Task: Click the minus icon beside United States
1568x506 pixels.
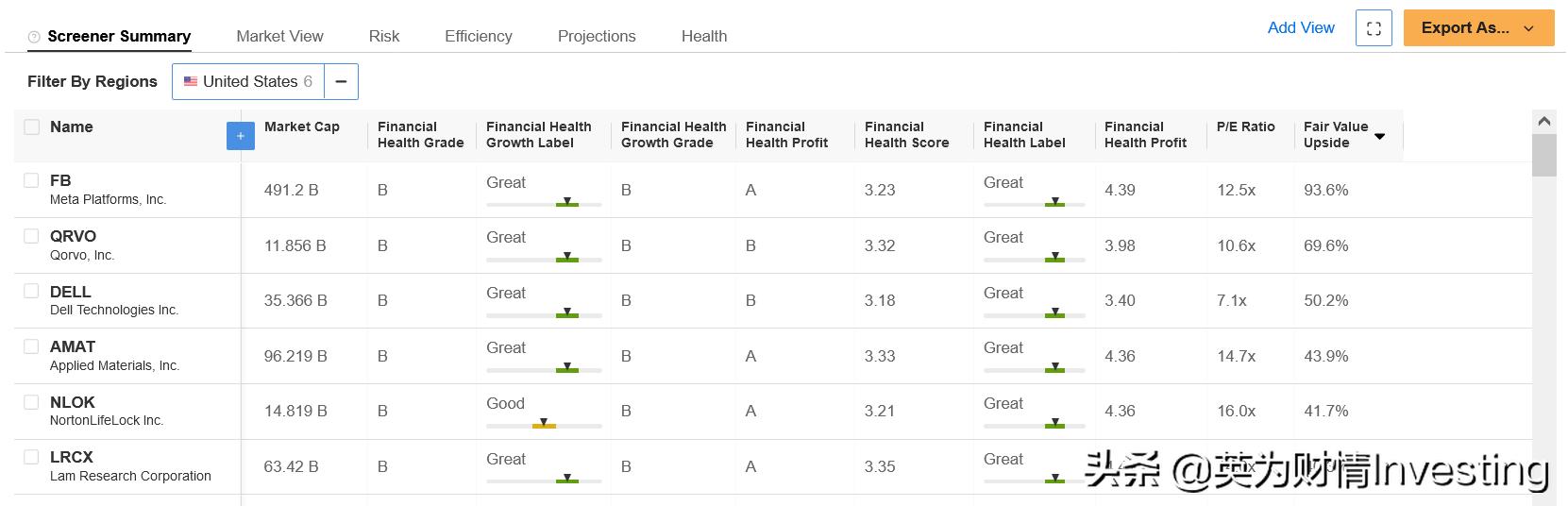Action: (341, 81)
